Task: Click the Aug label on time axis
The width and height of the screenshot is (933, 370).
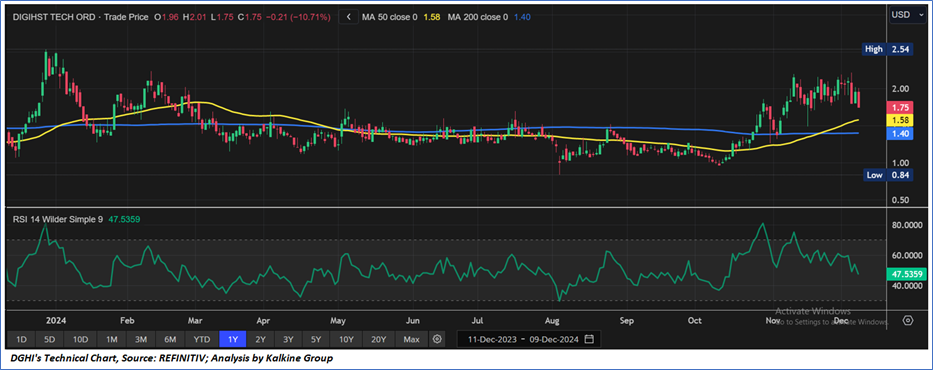Action: point(553,320)
